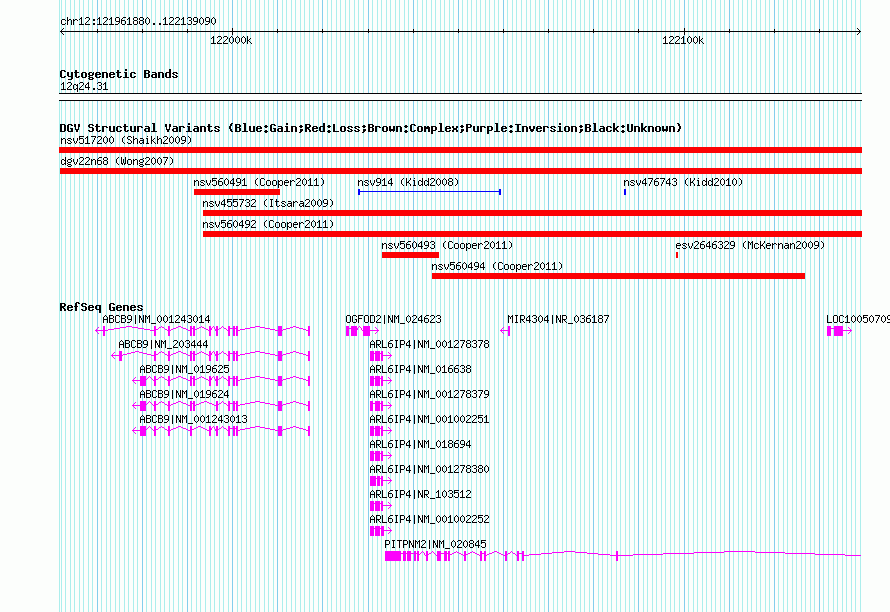The width and height of the screenshot is (890, 612).
Task: Click the ABCB9 NM_001243013 transcript glyph
Action: click(221, 430)
